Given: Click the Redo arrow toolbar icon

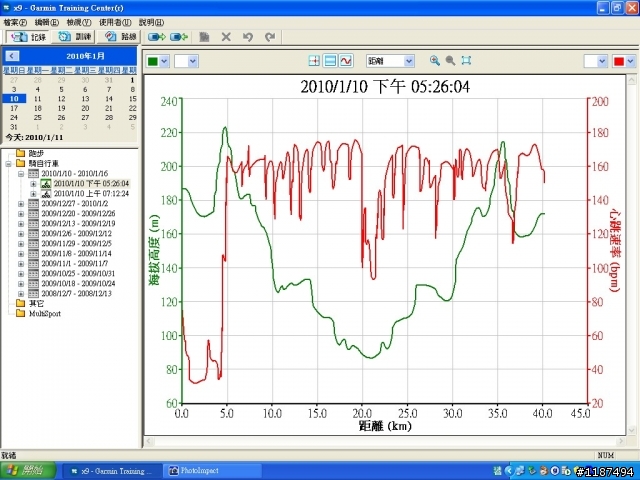Looking at the screenshot, I should (270, 37).
